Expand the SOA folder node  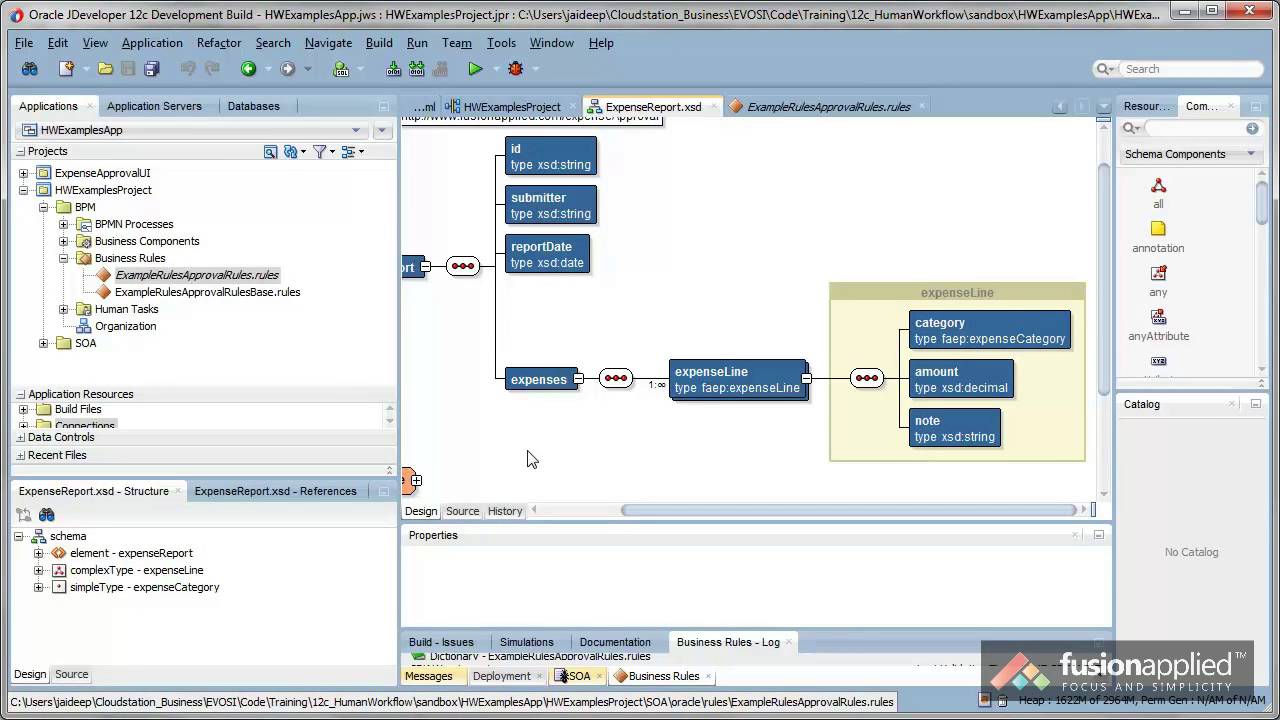(x=44, y=343)
